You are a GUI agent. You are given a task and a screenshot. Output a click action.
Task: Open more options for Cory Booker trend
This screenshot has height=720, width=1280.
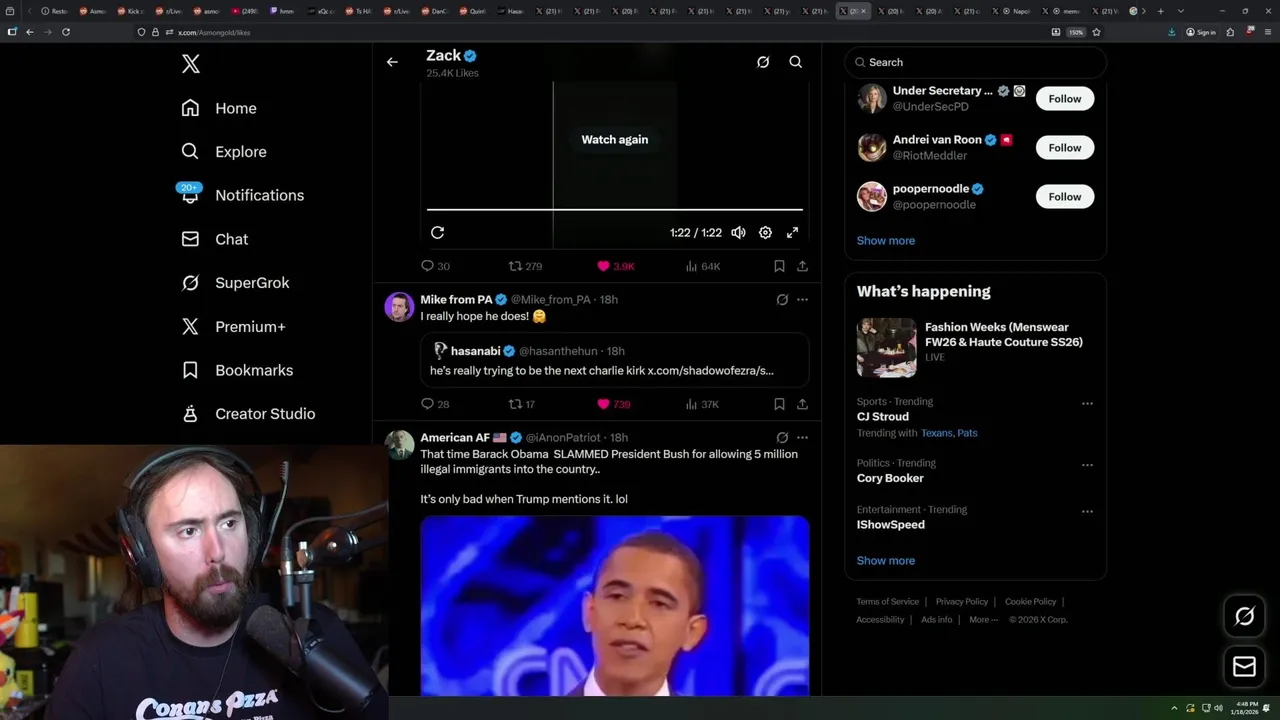pyautogui.click(x=1087, y=465)
